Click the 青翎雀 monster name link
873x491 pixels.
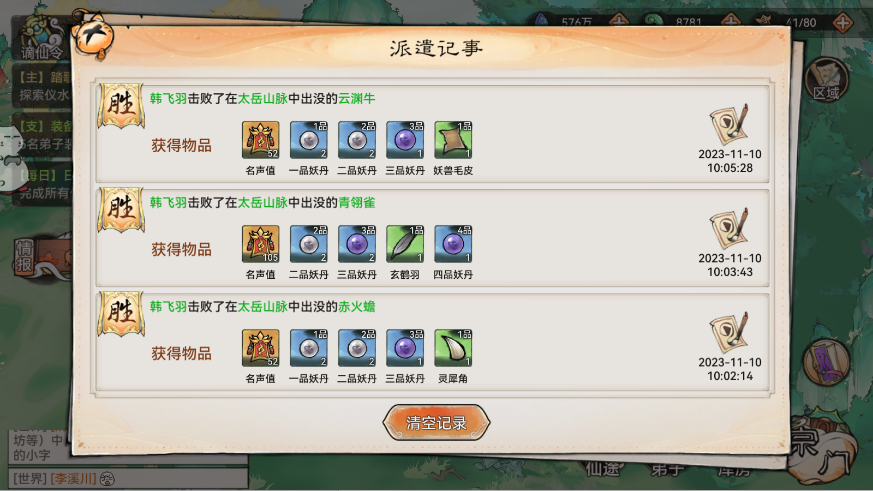(x=357, y=203)
